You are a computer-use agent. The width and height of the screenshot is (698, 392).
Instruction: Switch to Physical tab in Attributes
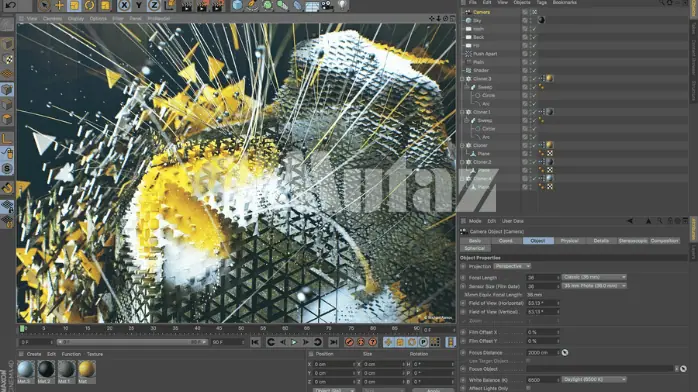pyautogui.click(x=569, y=241)
